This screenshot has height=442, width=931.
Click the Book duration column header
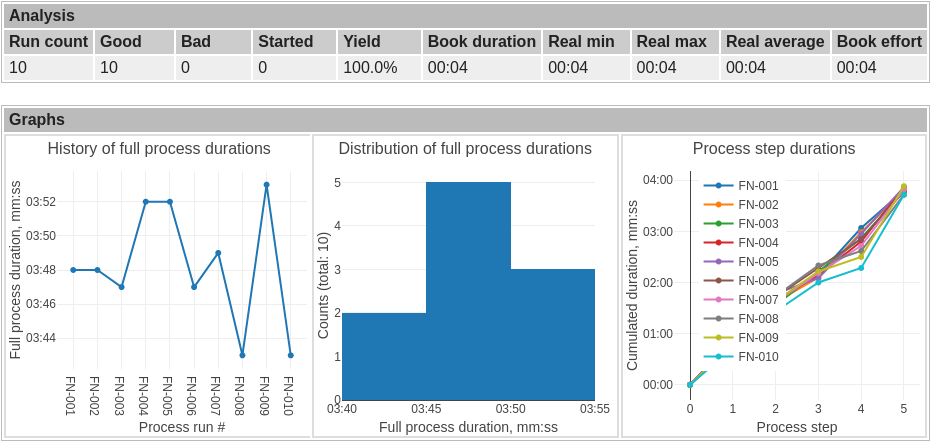(x=482, y=42)
